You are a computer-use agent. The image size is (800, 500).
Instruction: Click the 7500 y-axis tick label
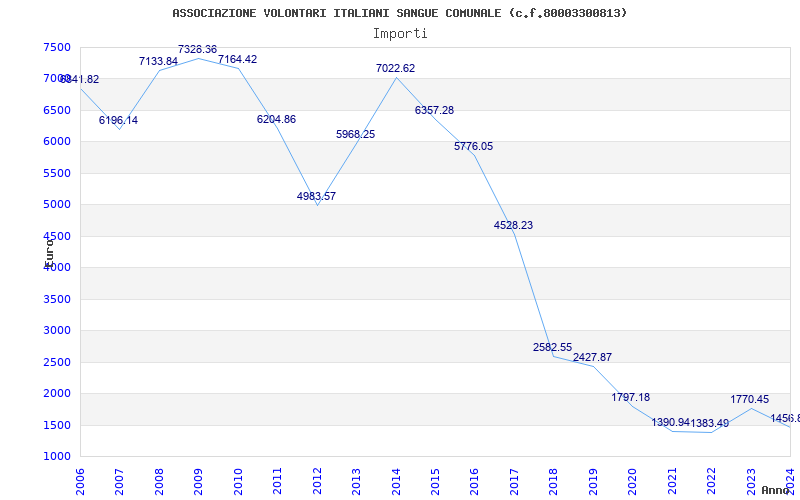pos(57,47)
